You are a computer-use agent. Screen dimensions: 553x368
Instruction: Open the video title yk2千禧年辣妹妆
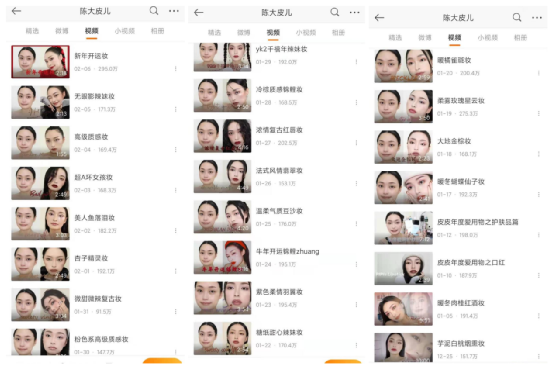[281, 49]
